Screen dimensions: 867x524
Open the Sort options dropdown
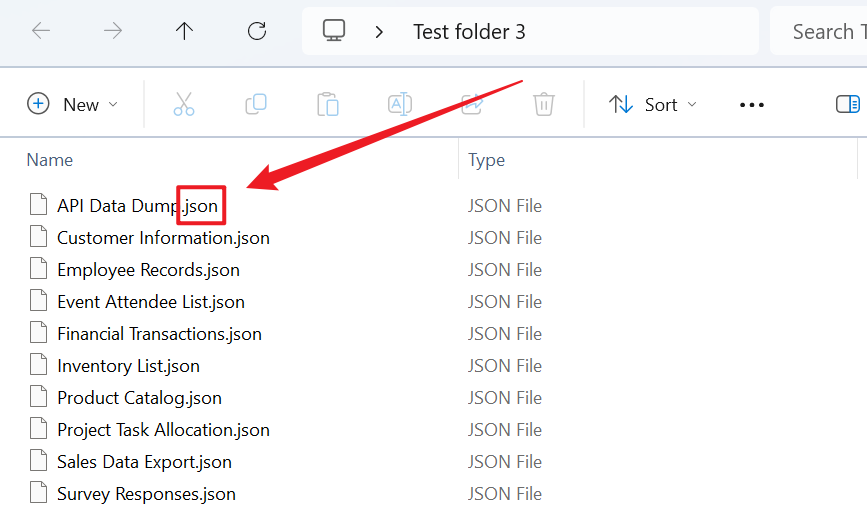tap(654, 104)
